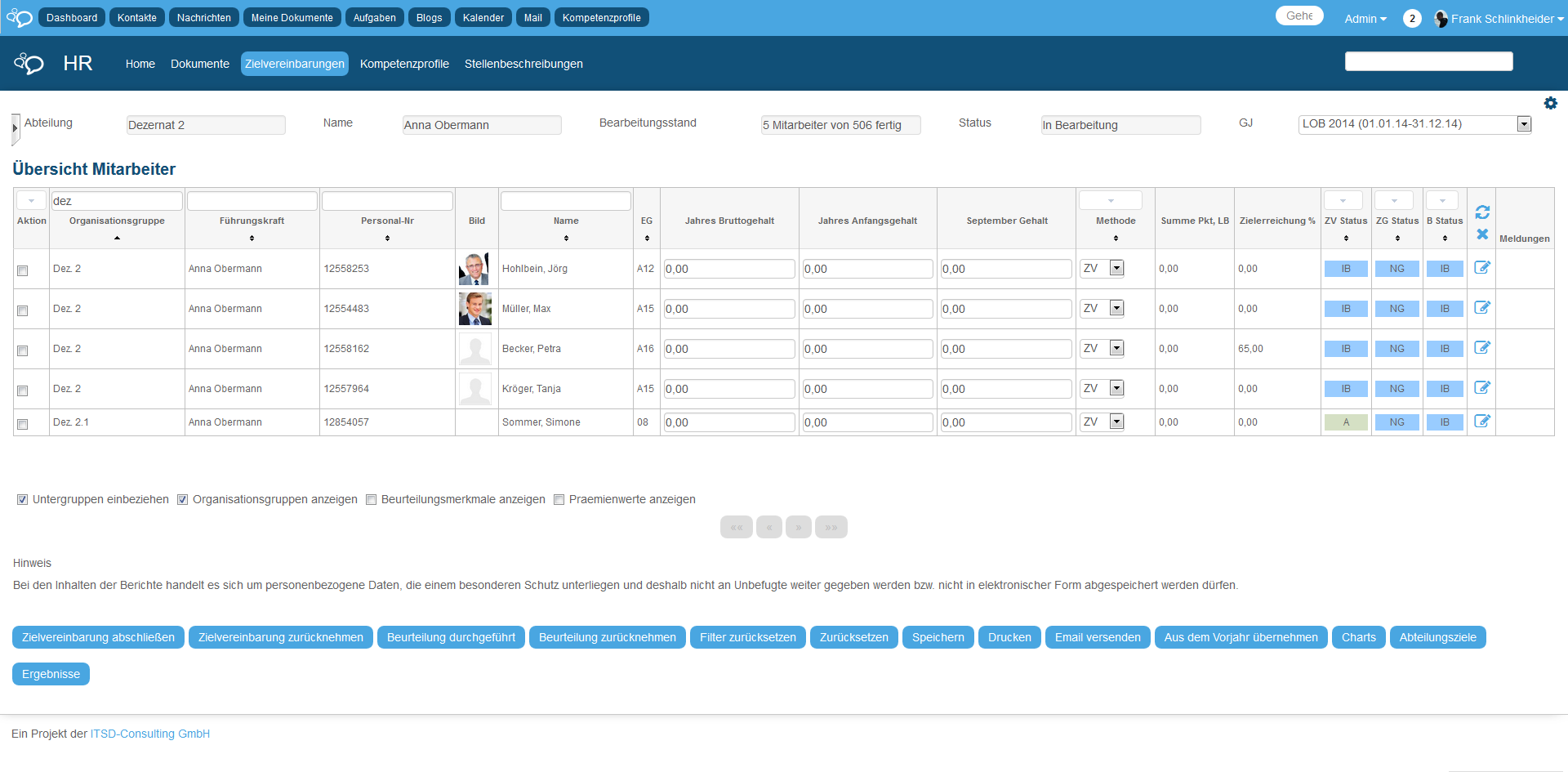Viewport: 1568px width, 772px height.
Task: Select the row checkbox for Müller, Max
Action: click(23, 310)
